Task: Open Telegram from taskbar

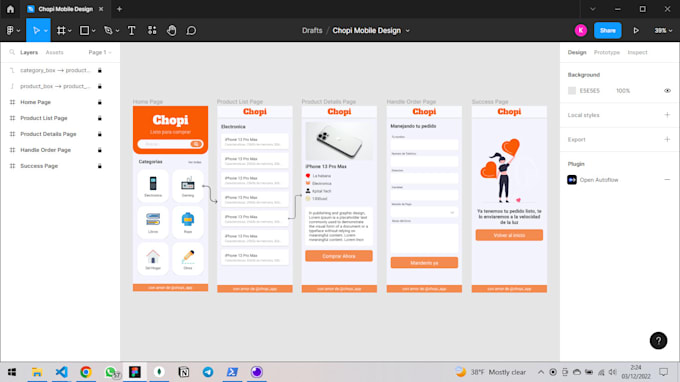Action: tap(208, 372)
